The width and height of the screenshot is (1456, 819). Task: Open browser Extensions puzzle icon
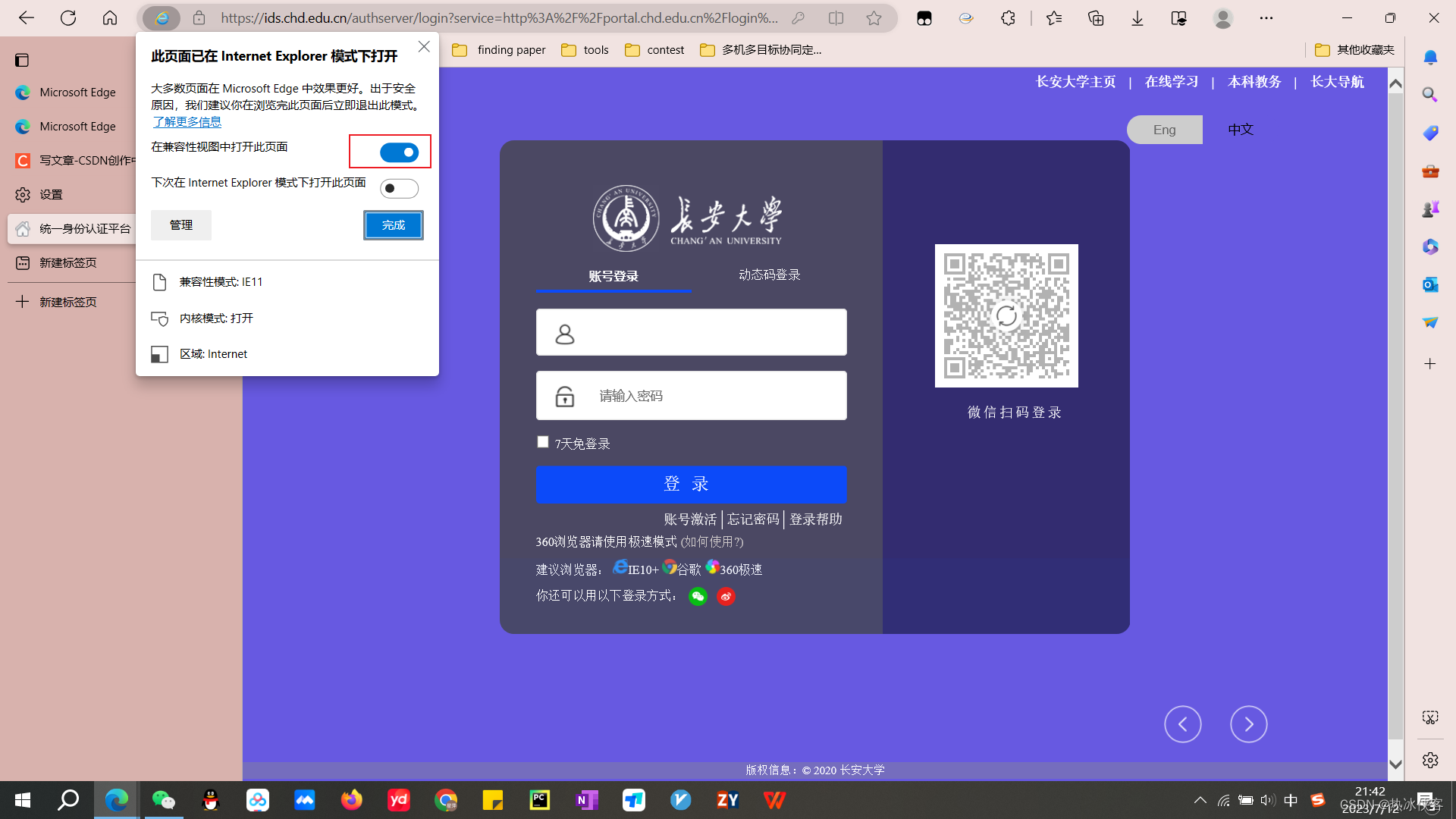(1008, 18)
